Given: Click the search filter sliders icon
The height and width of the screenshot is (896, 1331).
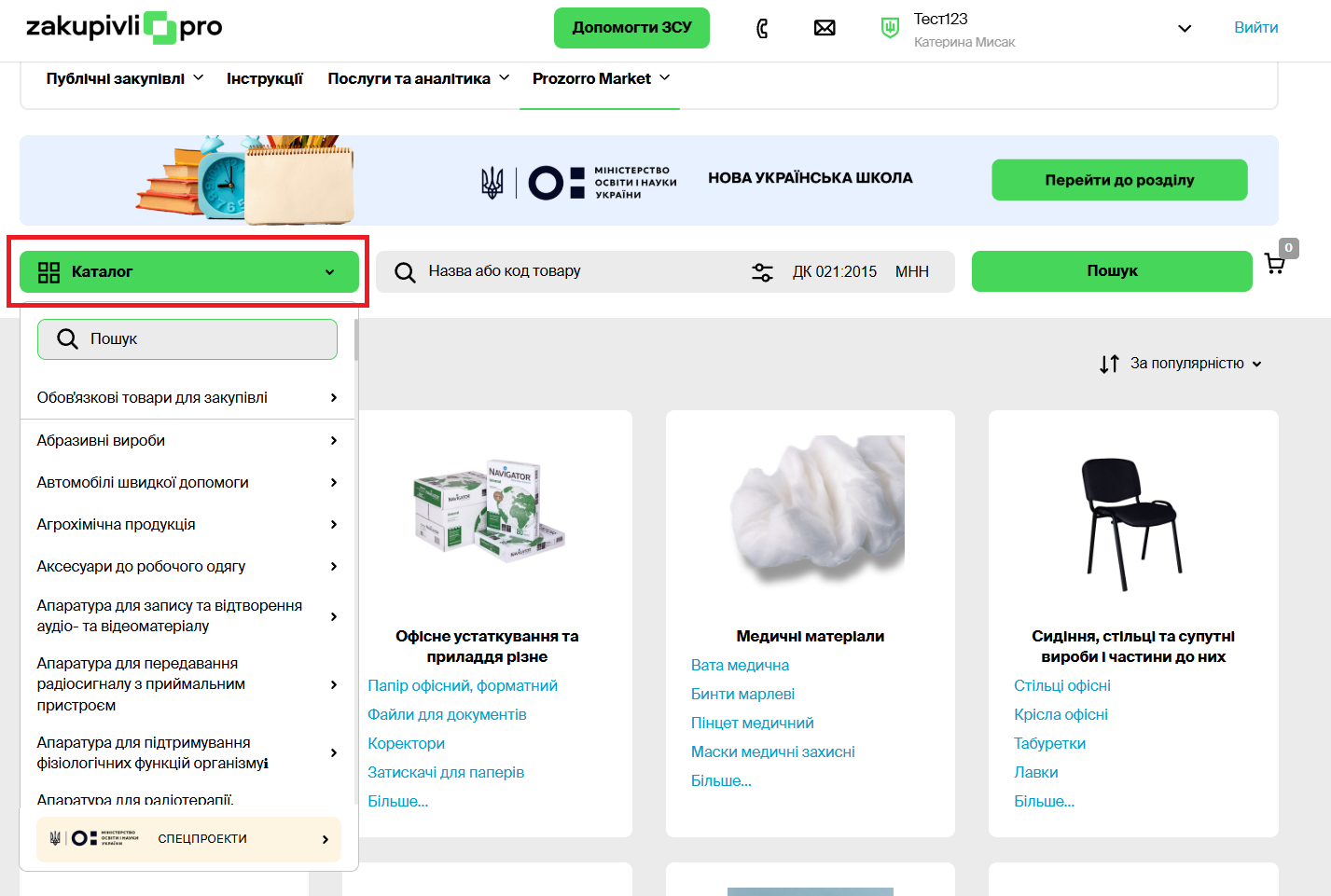Looking at the screenshot, I should [762, 272].
